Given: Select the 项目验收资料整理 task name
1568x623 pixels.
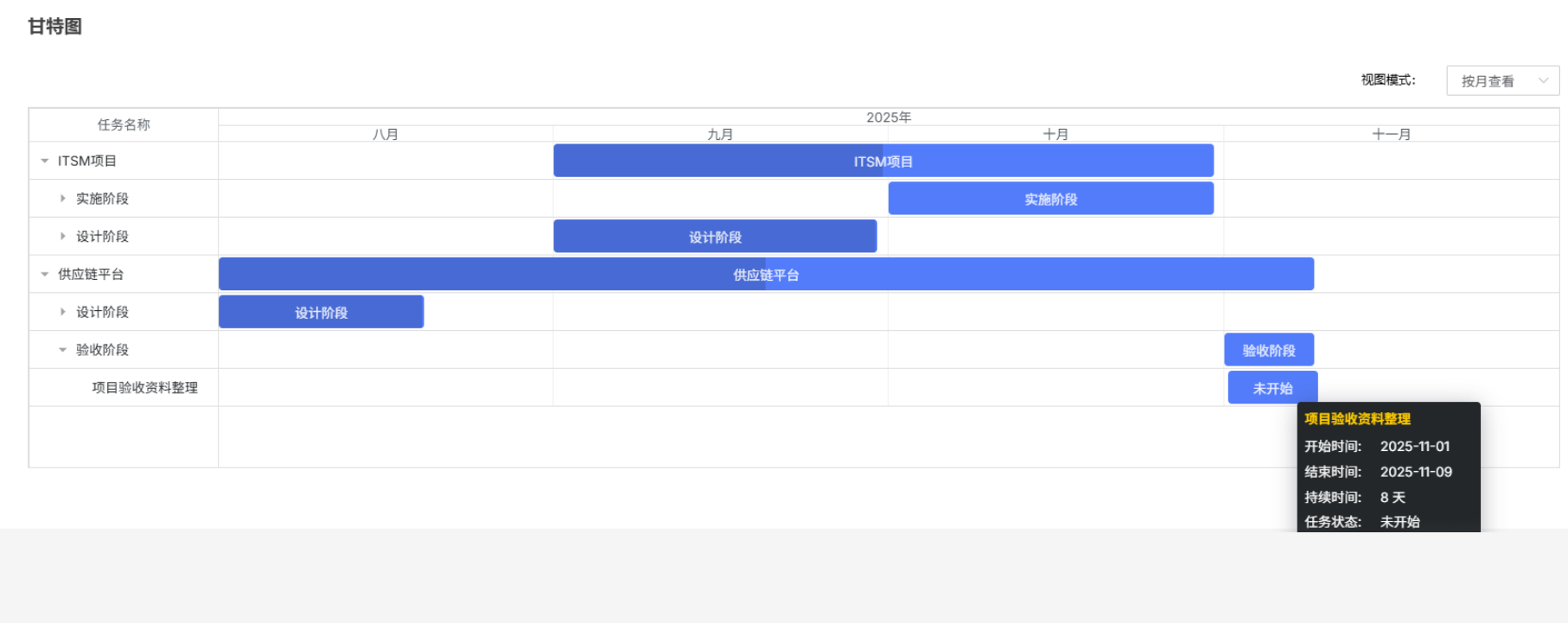Looking at the screenshot, I should click(x=145, y=388).
